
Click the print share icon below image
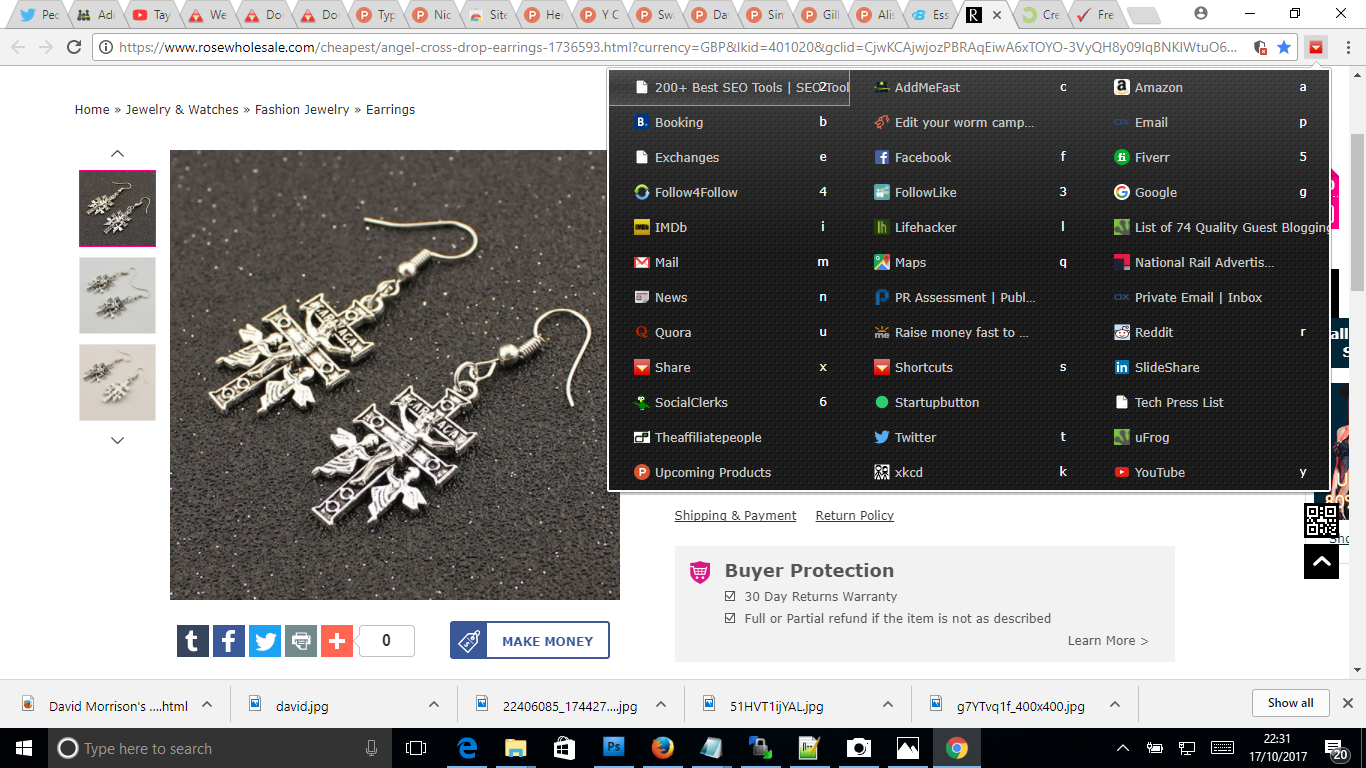[301, 641]
